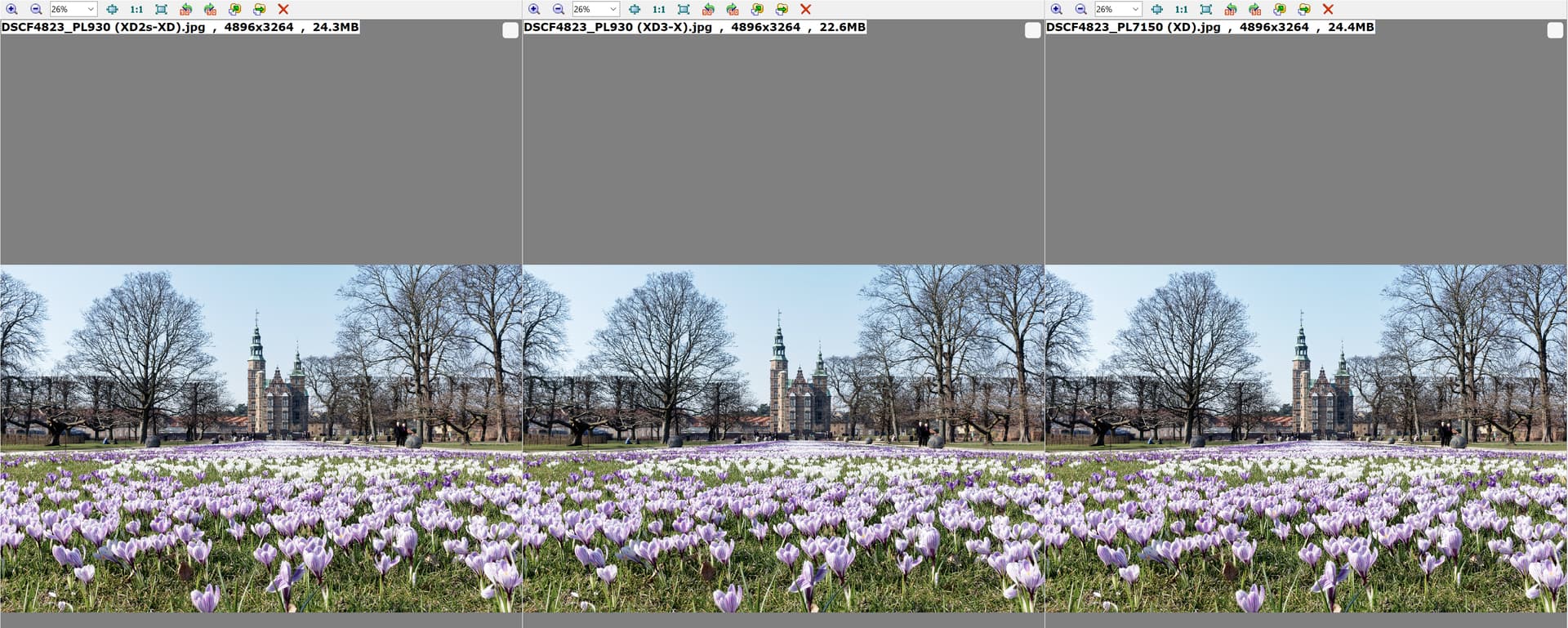The image size is (1568, 628).
Task: Open the 26% zoom dropdown in first pane
Action: 90,9
